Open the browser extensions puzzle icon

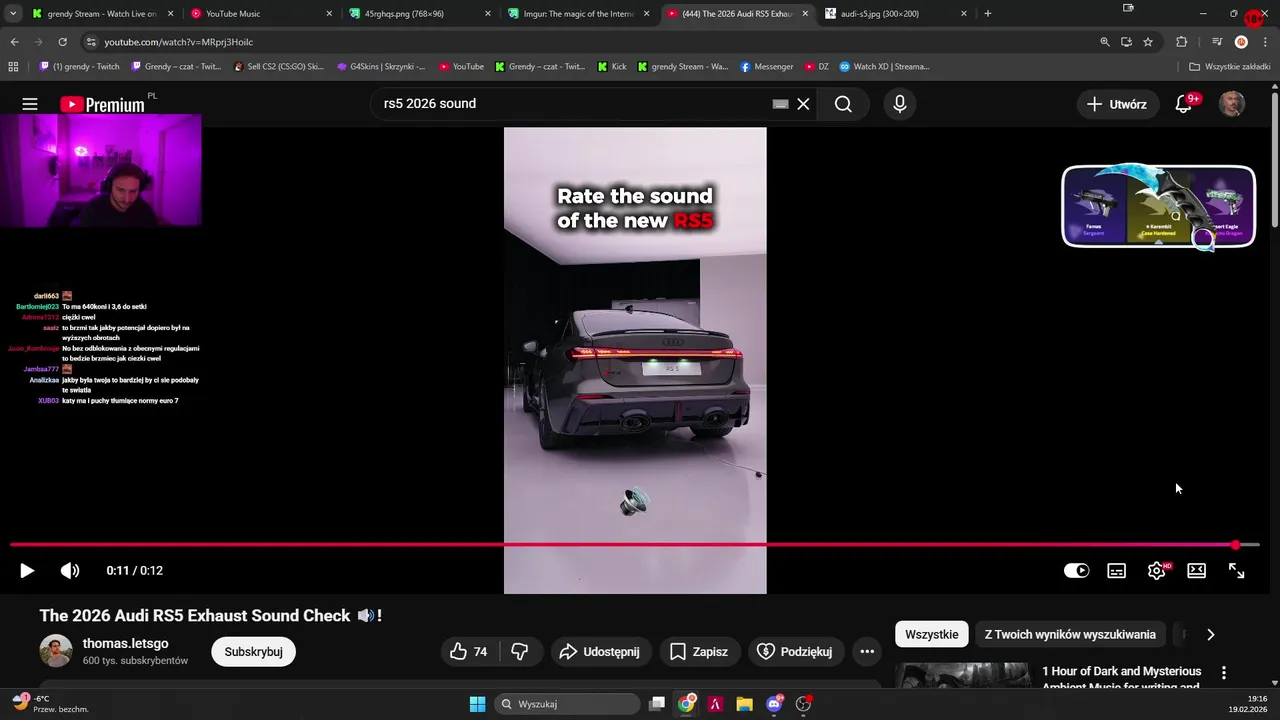click(x=1182, y=42)
